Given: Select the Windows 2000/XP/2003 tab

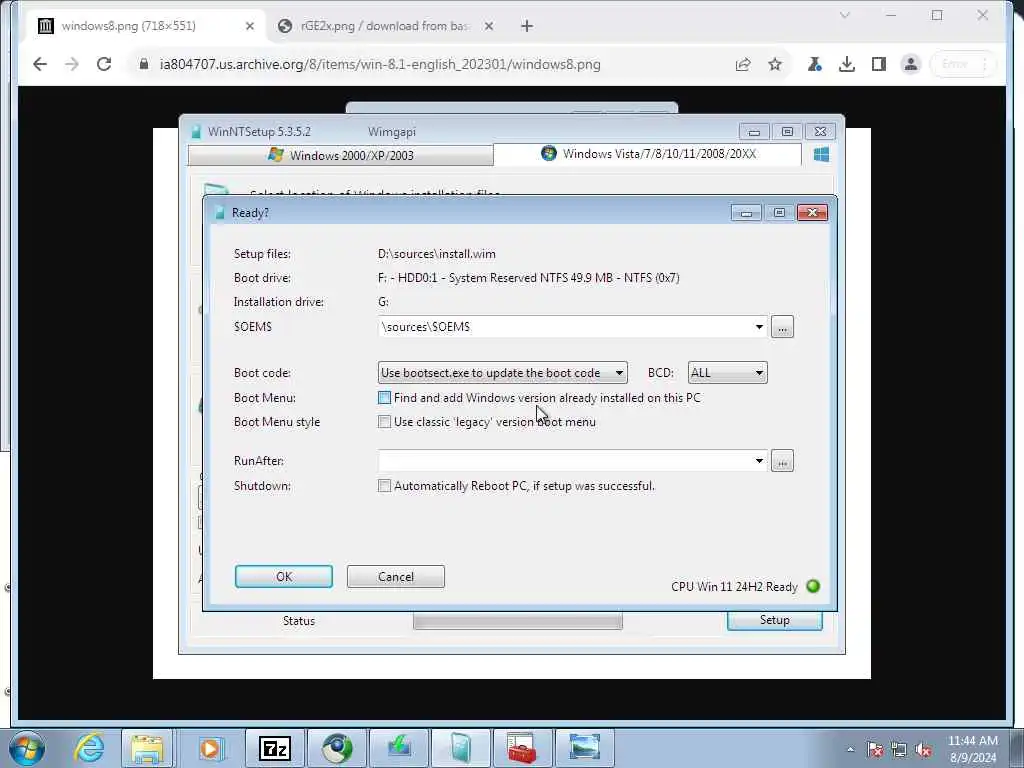Looking at the screenshot, I should point(340,155).
